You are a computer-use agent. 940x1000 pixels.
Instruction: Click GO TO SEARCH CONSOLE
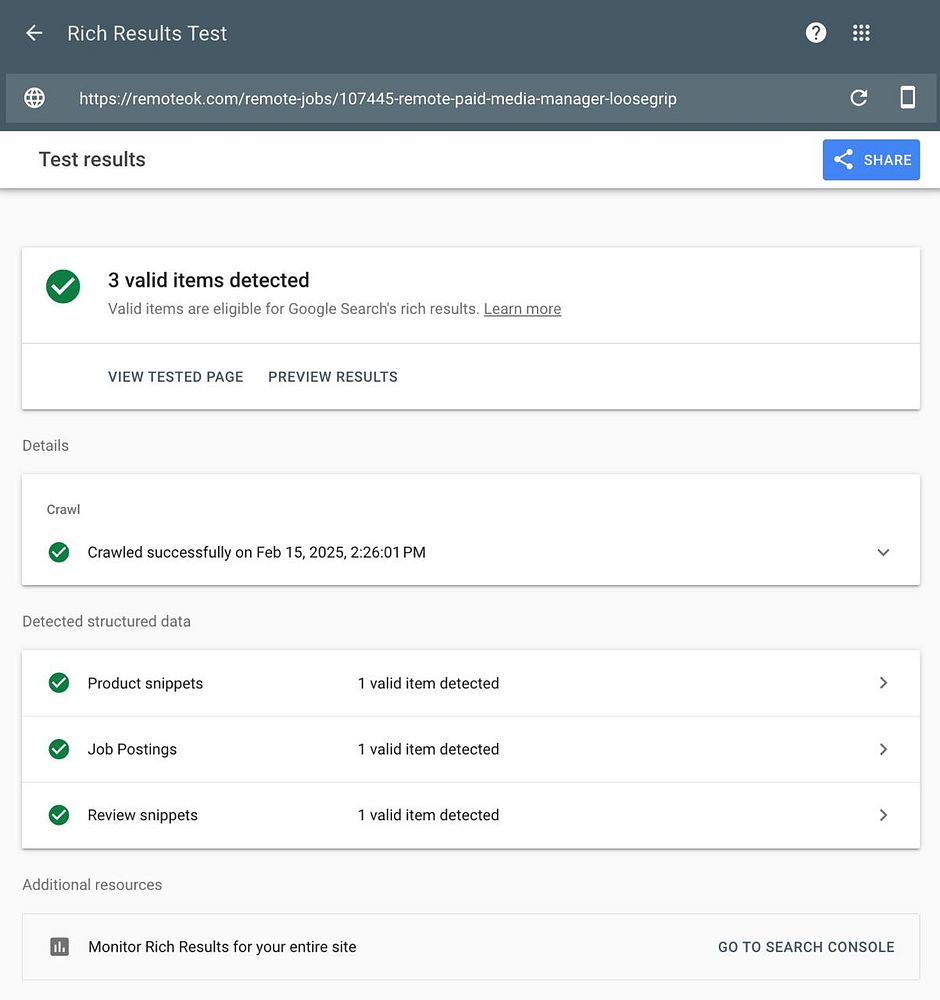806,947
